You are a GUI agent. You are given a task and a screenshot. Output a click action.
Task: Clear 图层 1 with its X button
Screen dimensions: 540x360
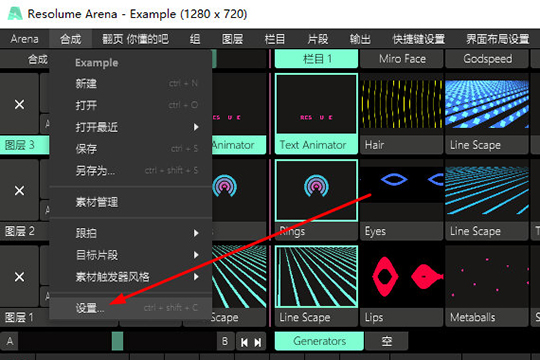[19, 277]
